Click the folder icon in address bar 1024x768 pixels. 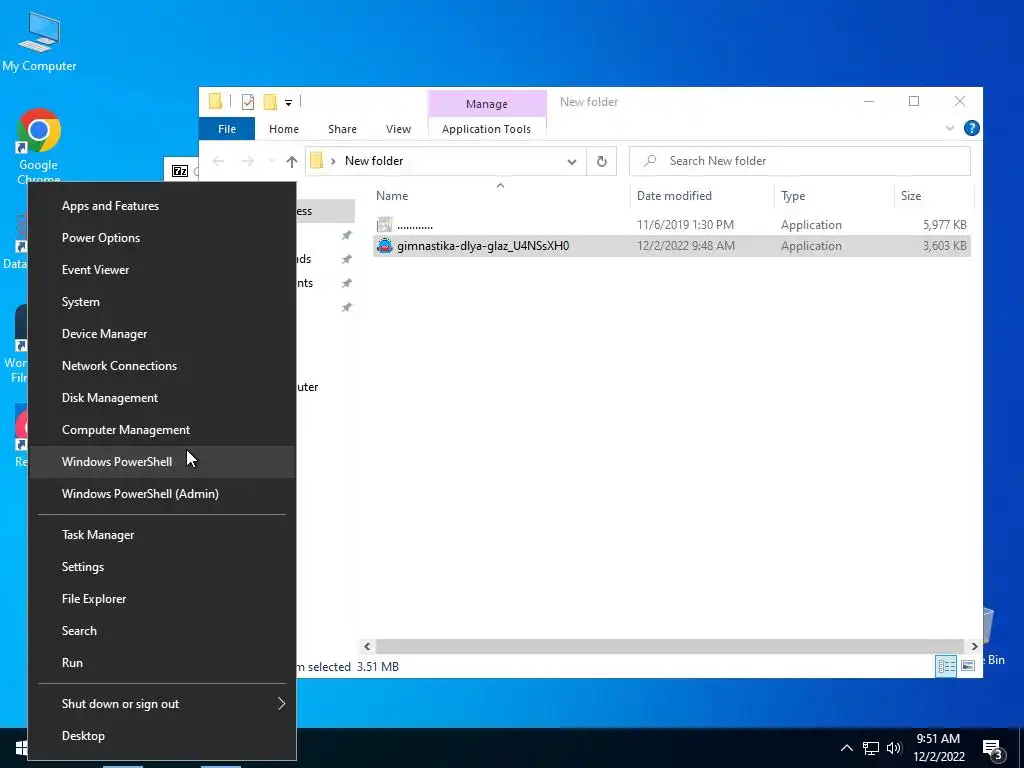pos(317,161)
